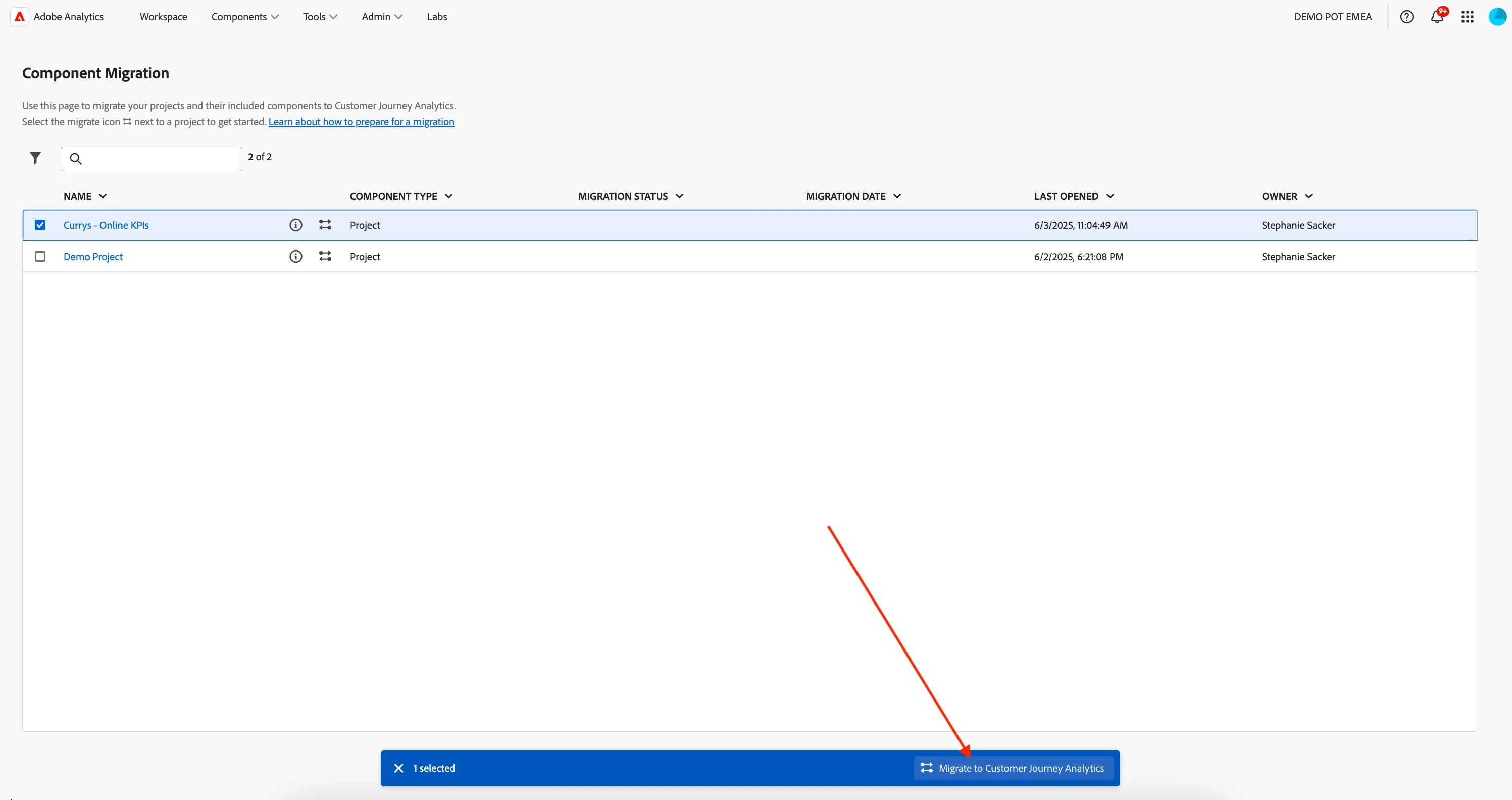Open the notifications bell icon
The width and height of the screenshot is (1512, 800).
pos(1437,17)
